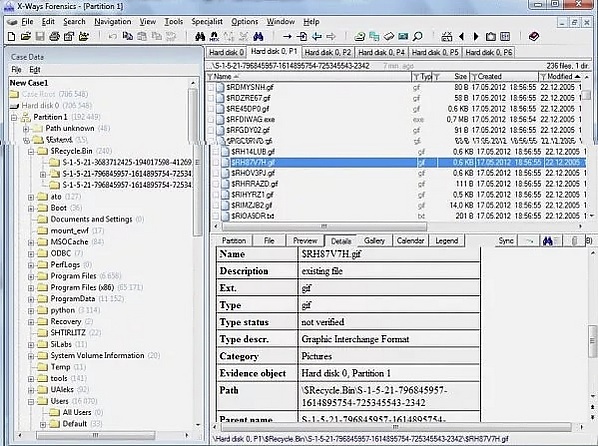Click the Open disk toolbar icon
Image resolution: width=598 pixels, height=446 pixels.
(360, 37)
